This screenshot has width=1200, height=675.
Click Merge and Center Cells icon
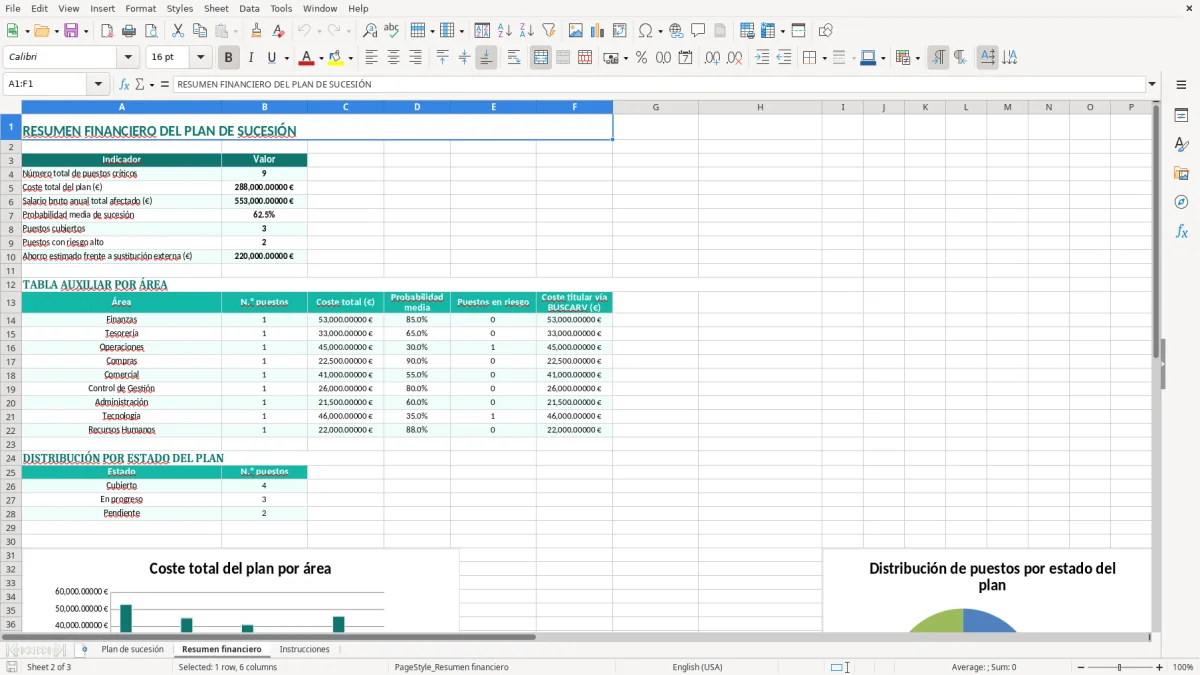coord(541,58)
